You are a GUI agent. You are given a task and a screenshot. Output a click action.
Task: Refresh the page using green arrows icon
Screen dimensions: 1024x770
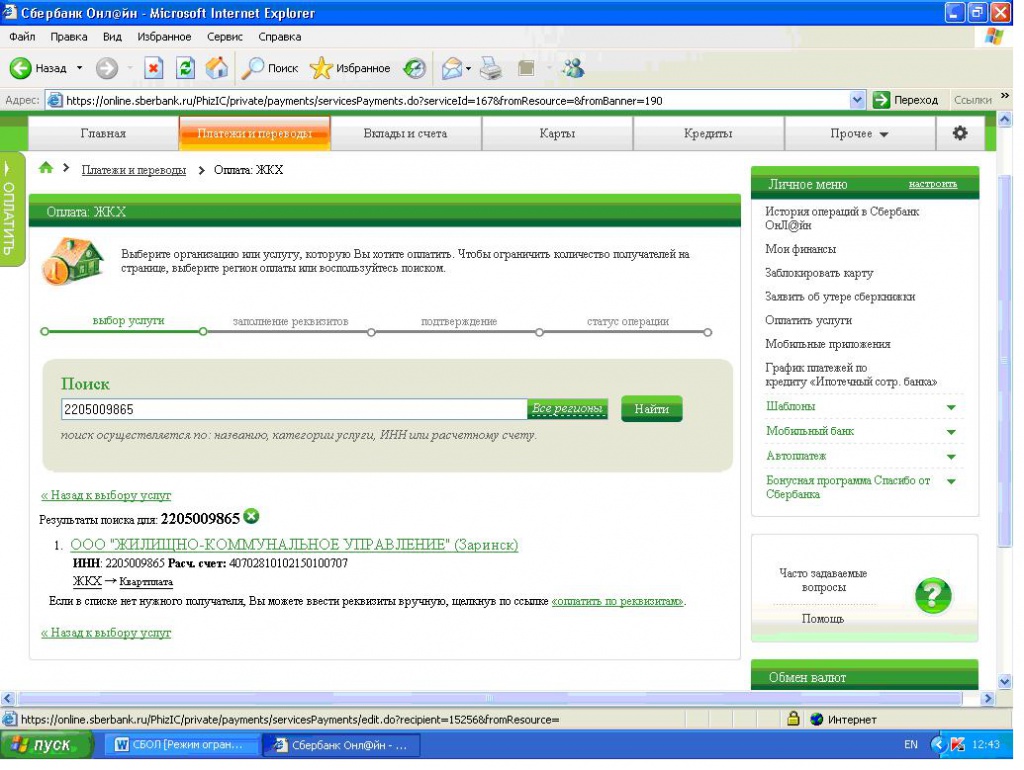185,68
